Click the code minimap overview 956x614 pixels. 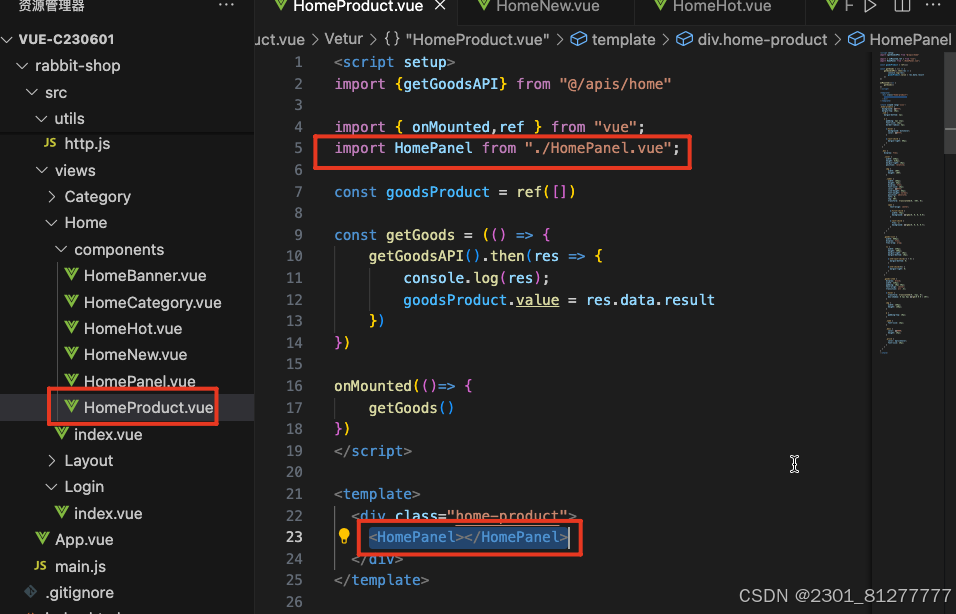coord(906,203)
